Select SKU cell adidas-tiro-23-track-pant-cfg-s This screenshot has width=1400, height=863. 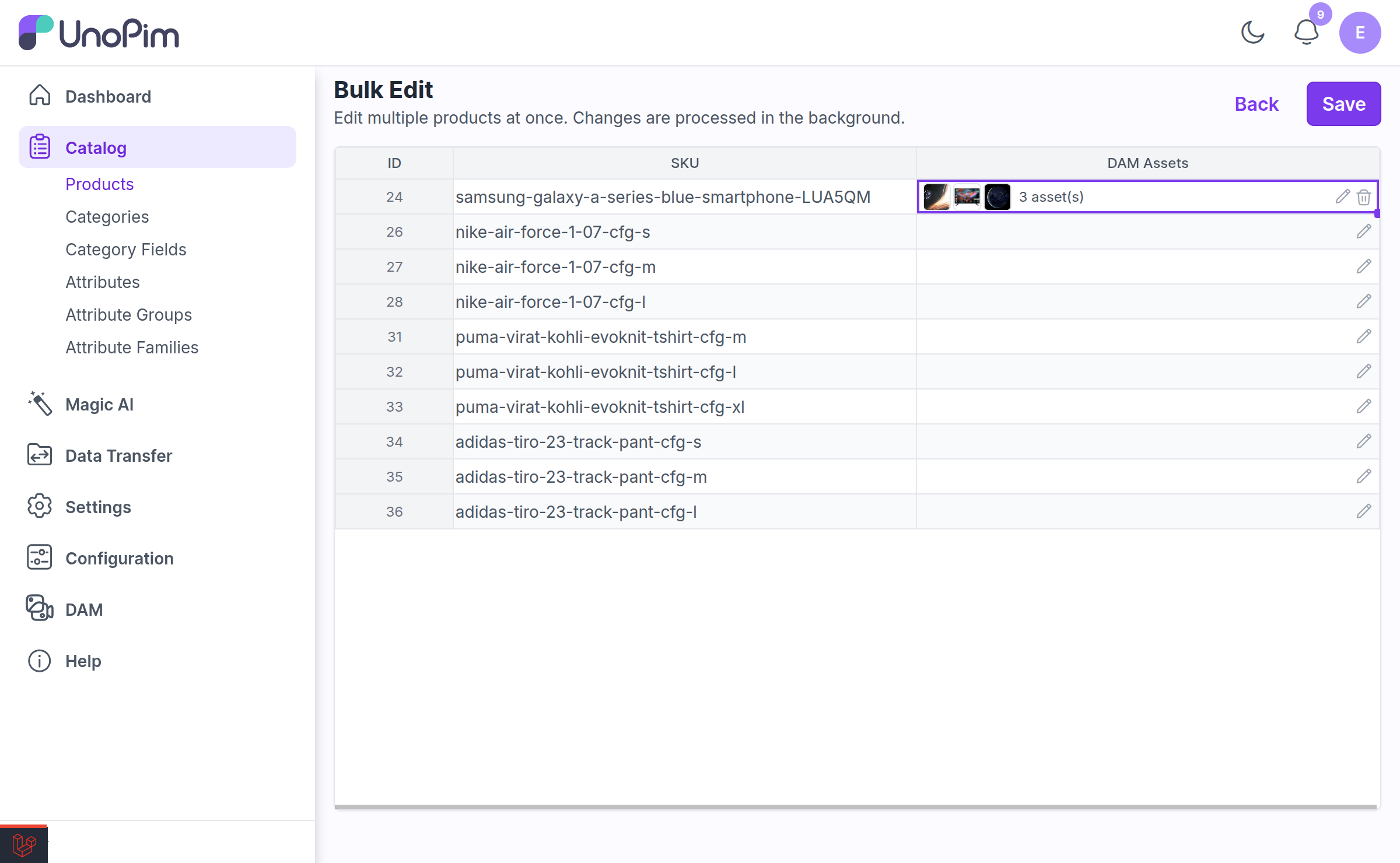685,441
